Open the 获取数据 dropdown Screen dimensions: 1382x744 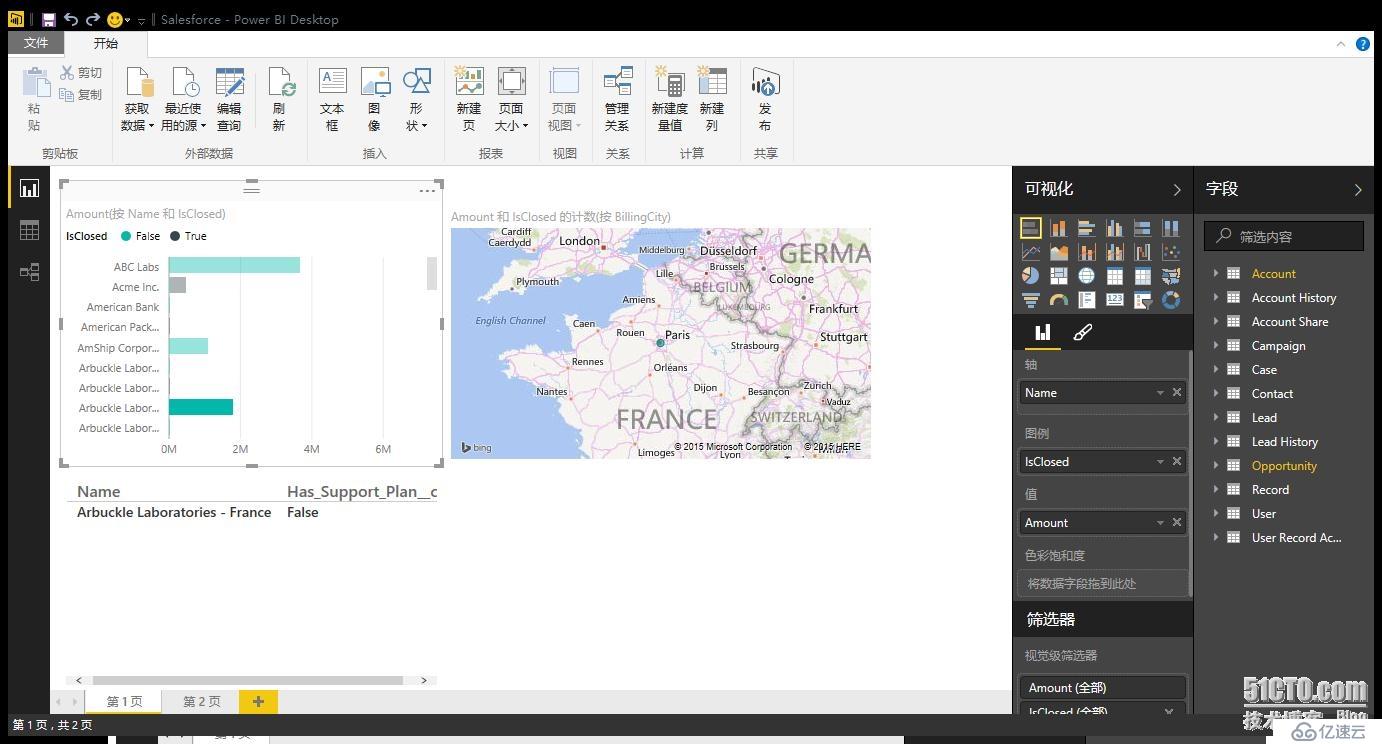137,99
